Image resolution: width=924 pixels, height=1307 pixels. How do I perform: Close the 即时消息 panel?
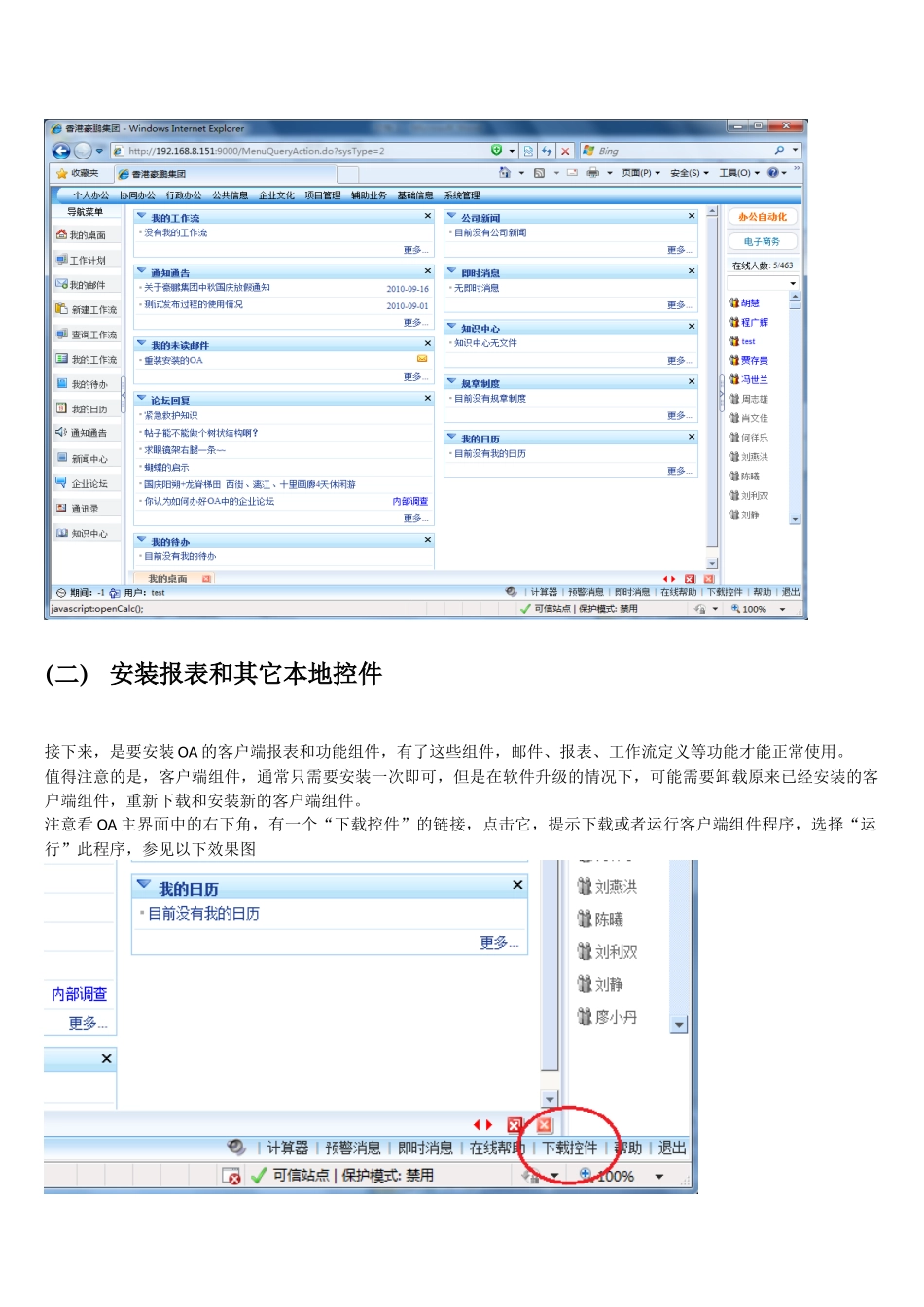click(692, 271)
